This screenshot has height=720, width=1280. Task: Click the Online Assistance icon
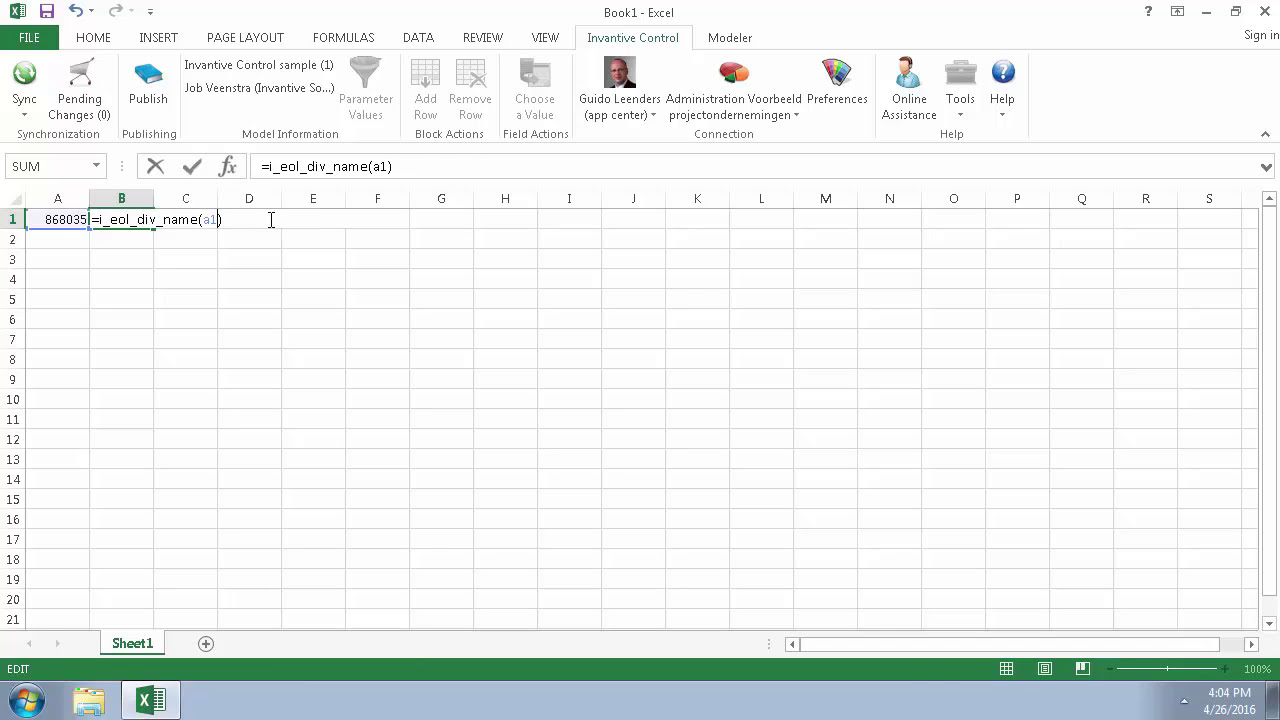908,73
